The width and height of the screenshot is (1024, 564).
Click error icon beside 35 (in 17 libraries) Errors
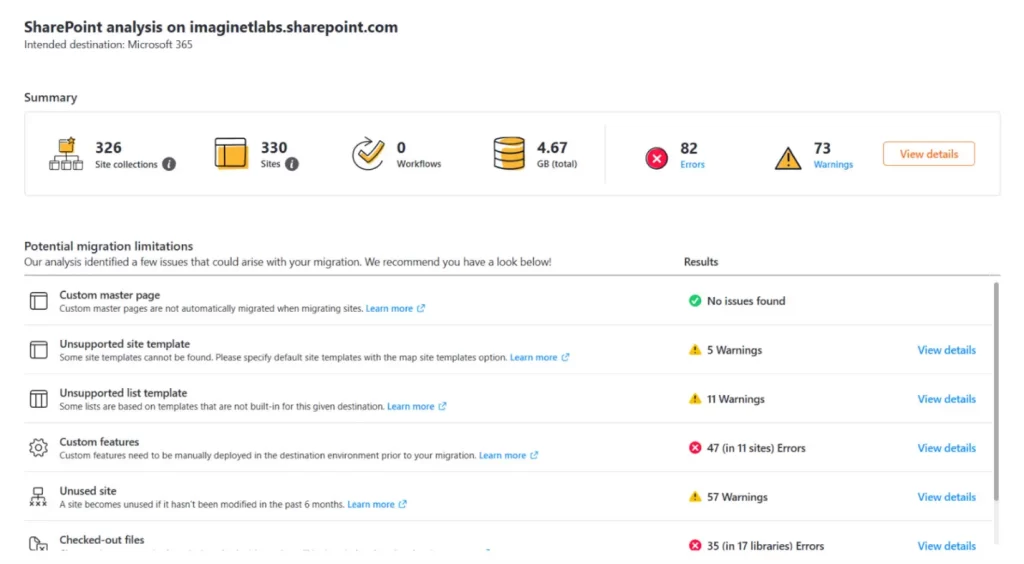pos(695,545)
